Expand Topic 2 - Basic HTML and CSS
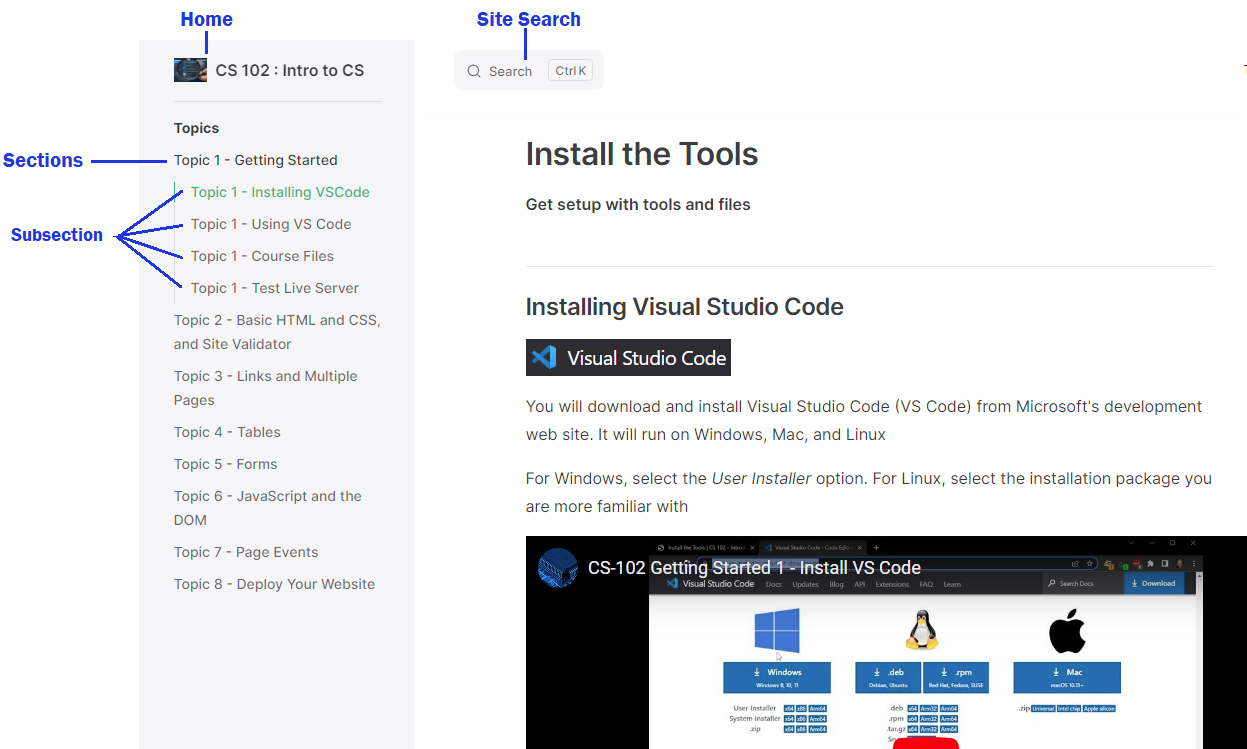 [x=277, y=332]
